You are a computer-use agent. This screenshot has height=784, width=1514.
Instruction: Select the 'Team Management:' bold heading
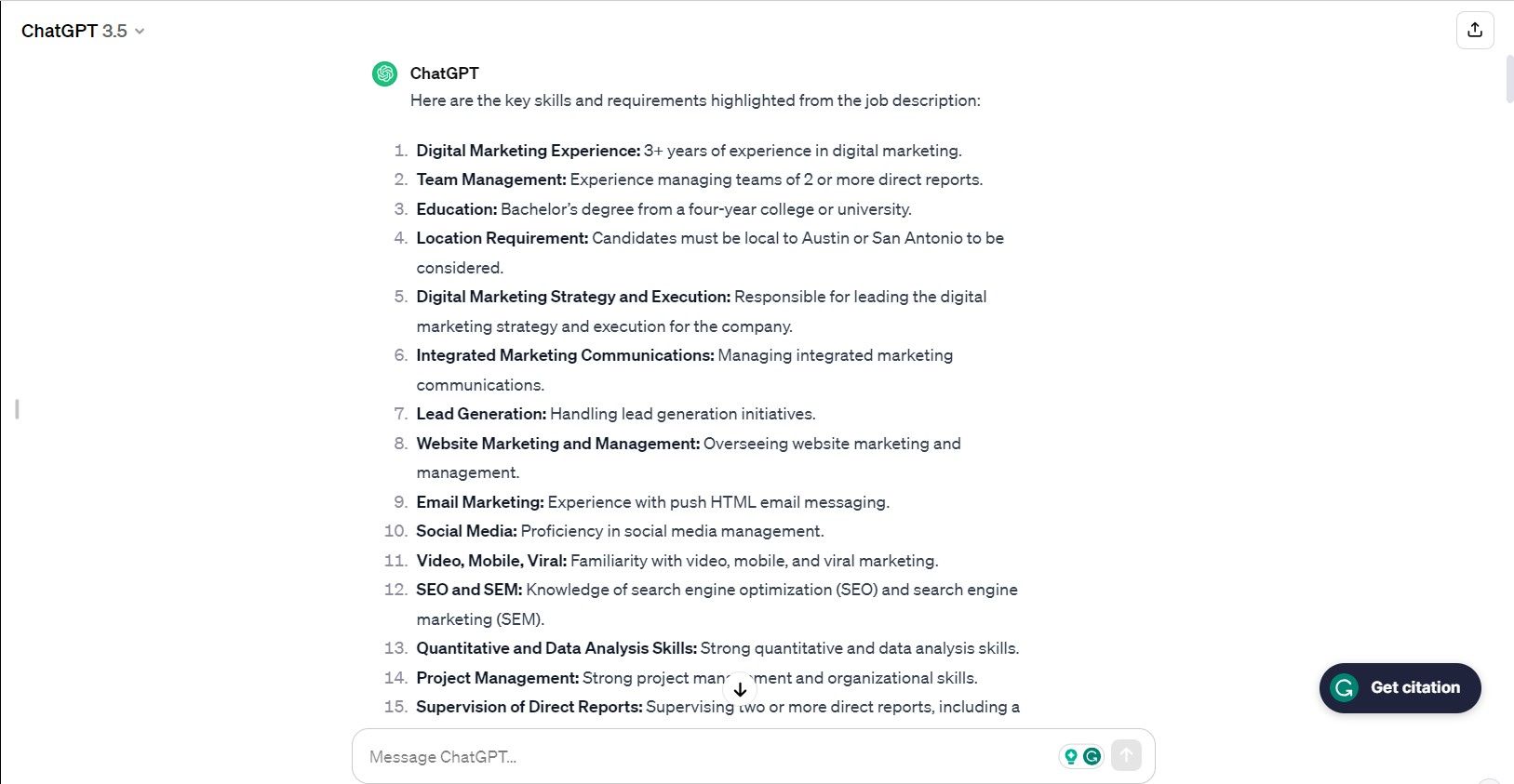[x=490, y=179]
